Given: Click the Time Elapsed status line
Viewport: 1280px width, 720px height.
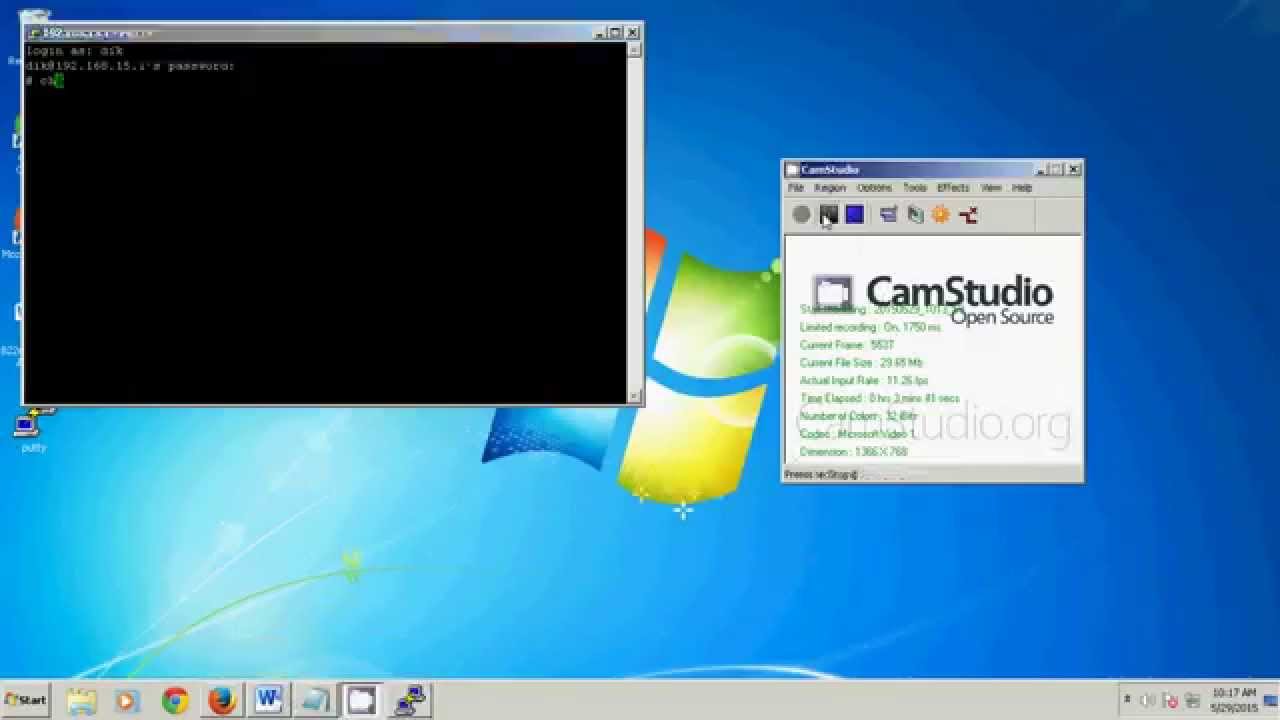Looking at the screenshot, I should [879, 398].
